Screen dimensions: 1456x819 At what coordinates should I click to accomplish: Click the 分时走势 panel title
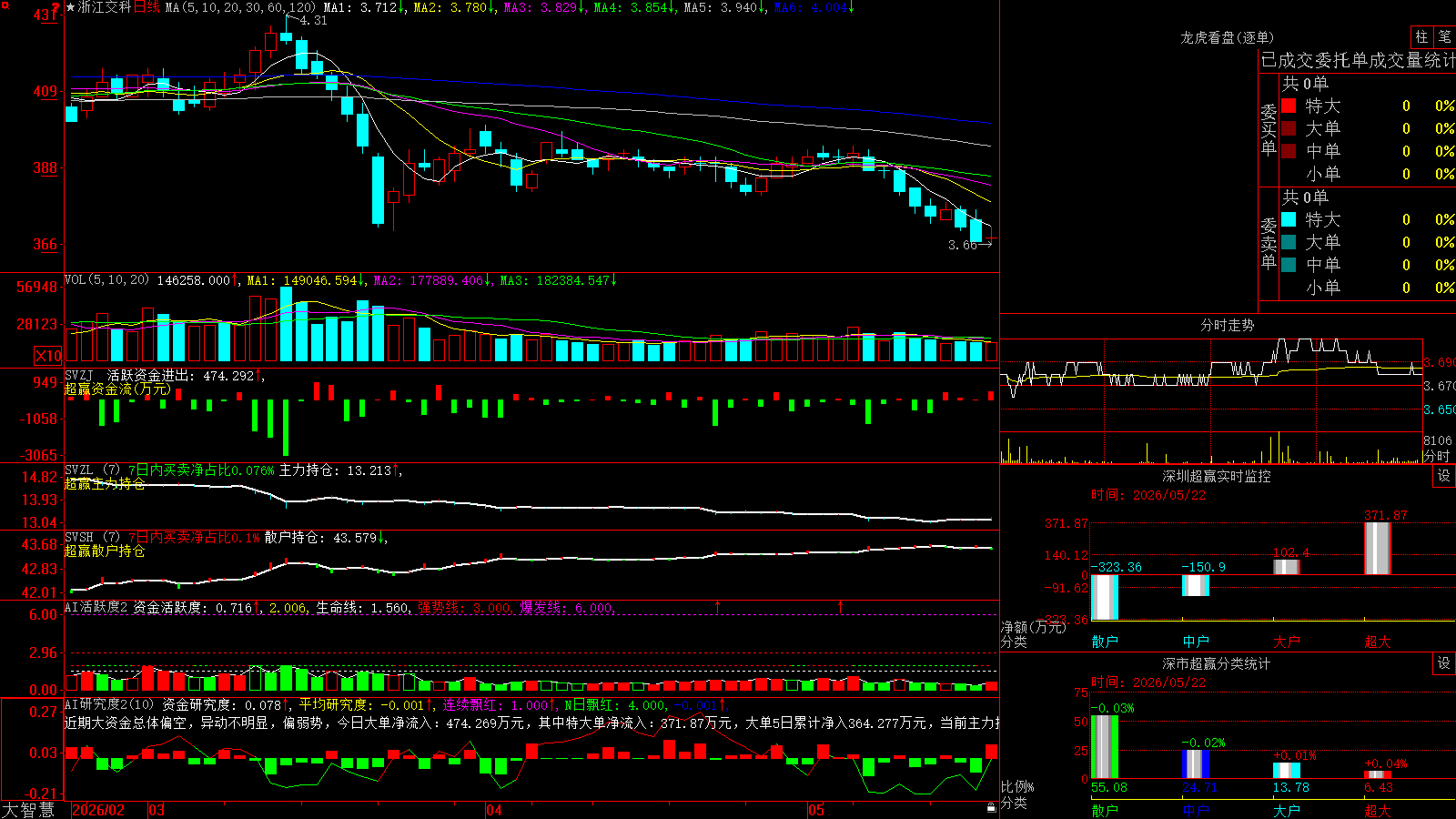pyautogui.click(x=1227, y=325)
